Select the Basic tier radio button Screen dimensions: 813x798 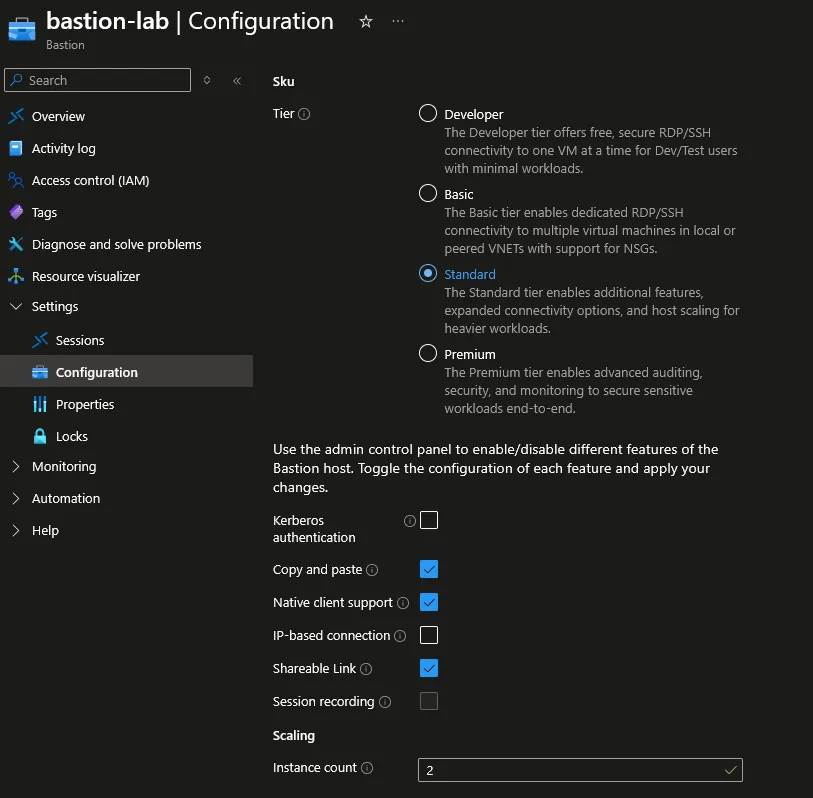(x=428, y=193)
